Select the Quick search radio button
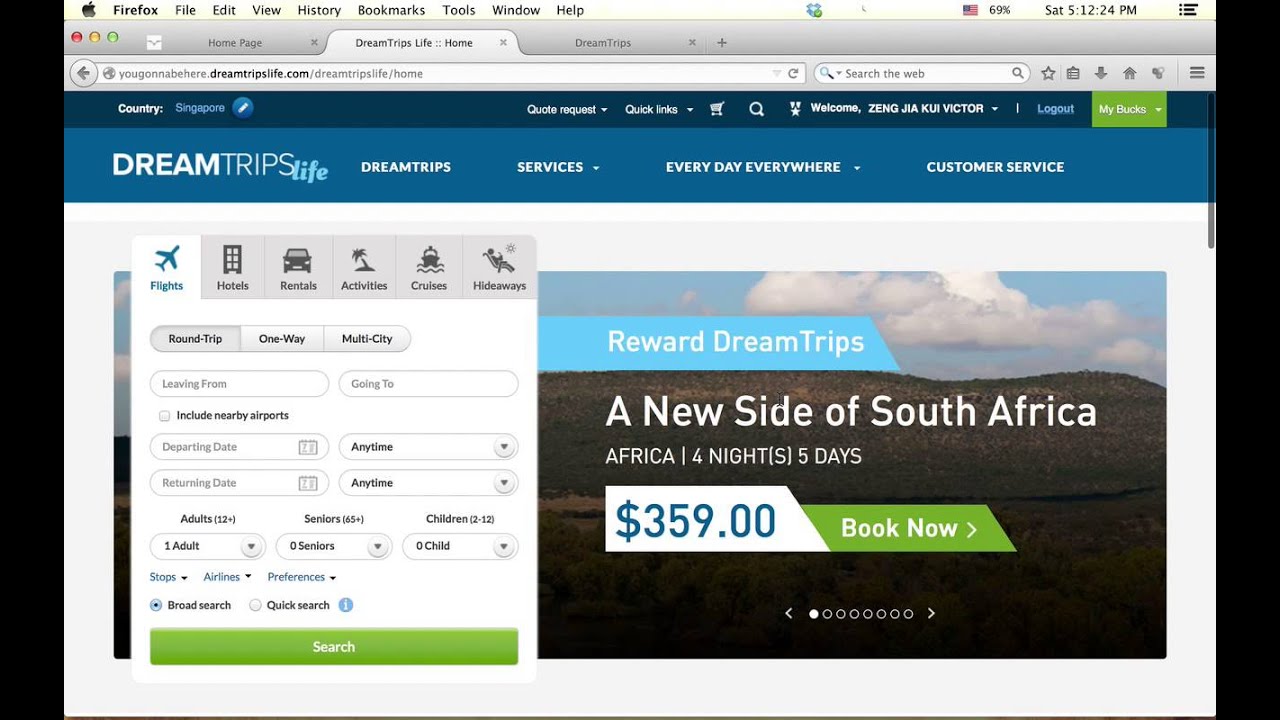The width and height of the screenshot is (1280, 720). click(255, 605)
